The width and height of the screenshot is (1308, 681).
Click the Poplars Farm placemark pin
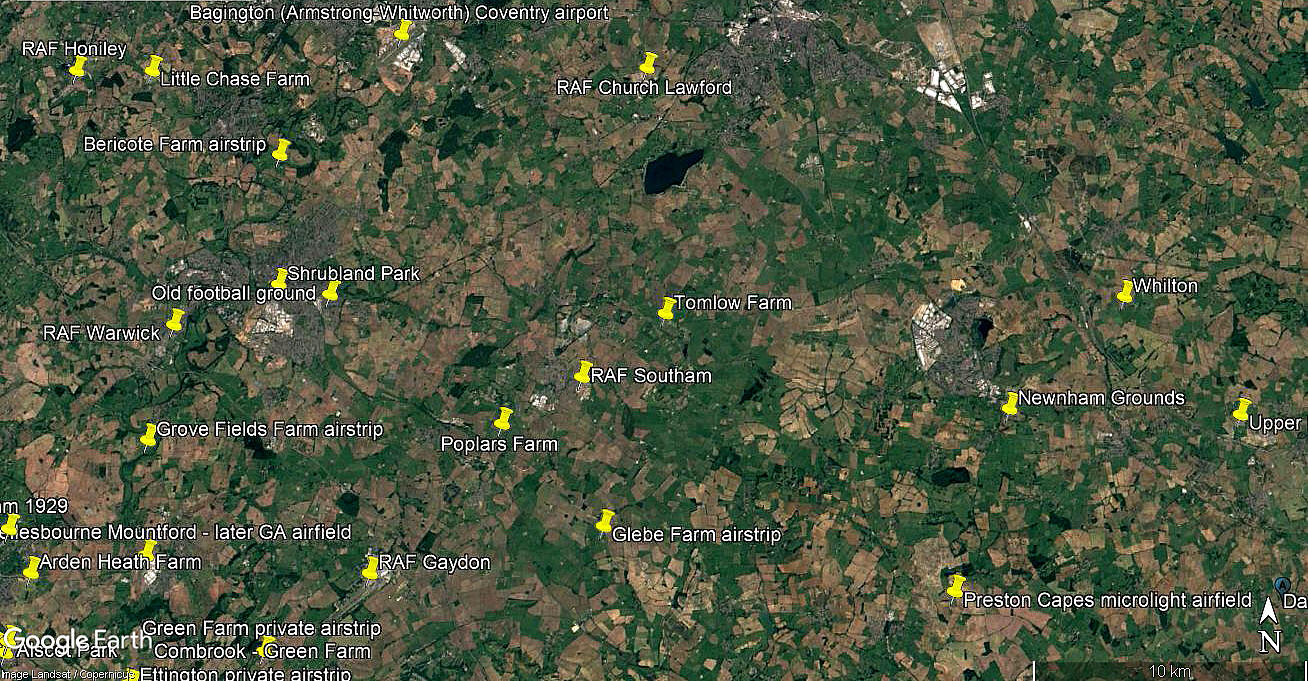pyautogui.click(x=503, y=419)
